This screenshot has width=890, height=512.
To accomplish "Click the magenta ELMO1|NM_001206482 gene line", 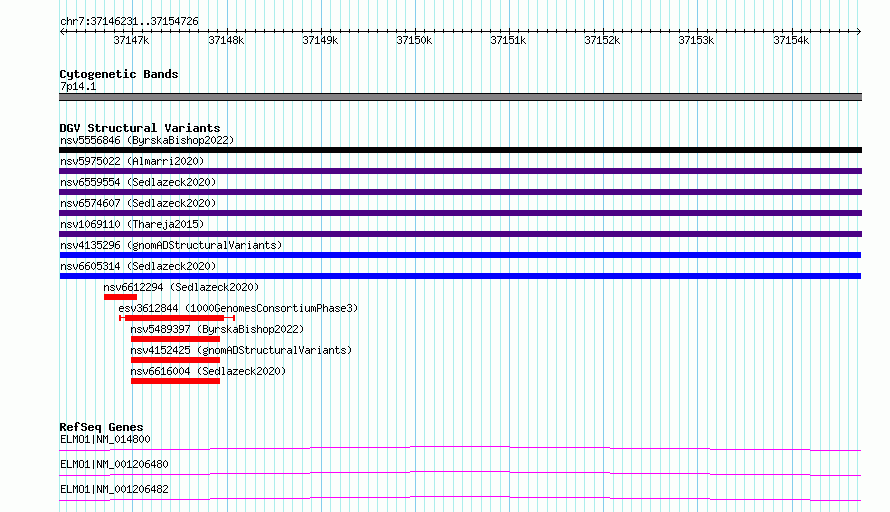I will tap(460, 498).
